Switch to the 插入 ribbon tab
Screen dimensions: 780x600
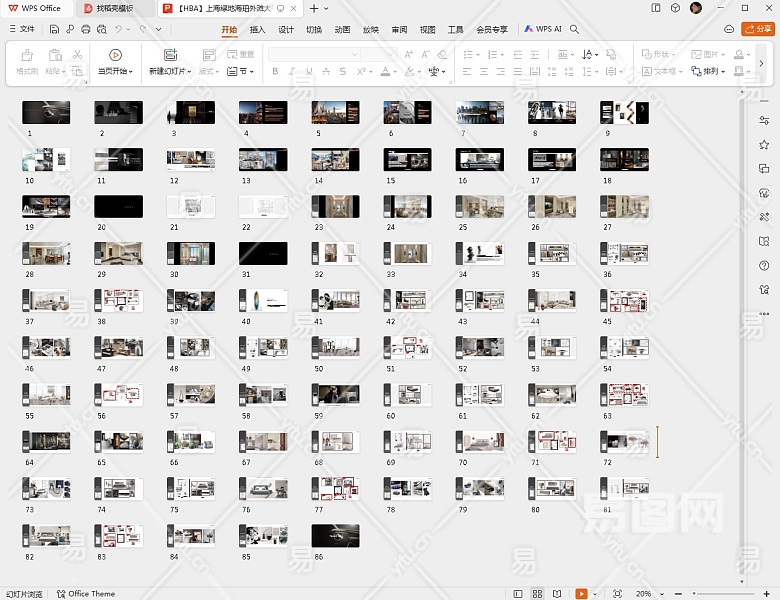coord(257,30)
